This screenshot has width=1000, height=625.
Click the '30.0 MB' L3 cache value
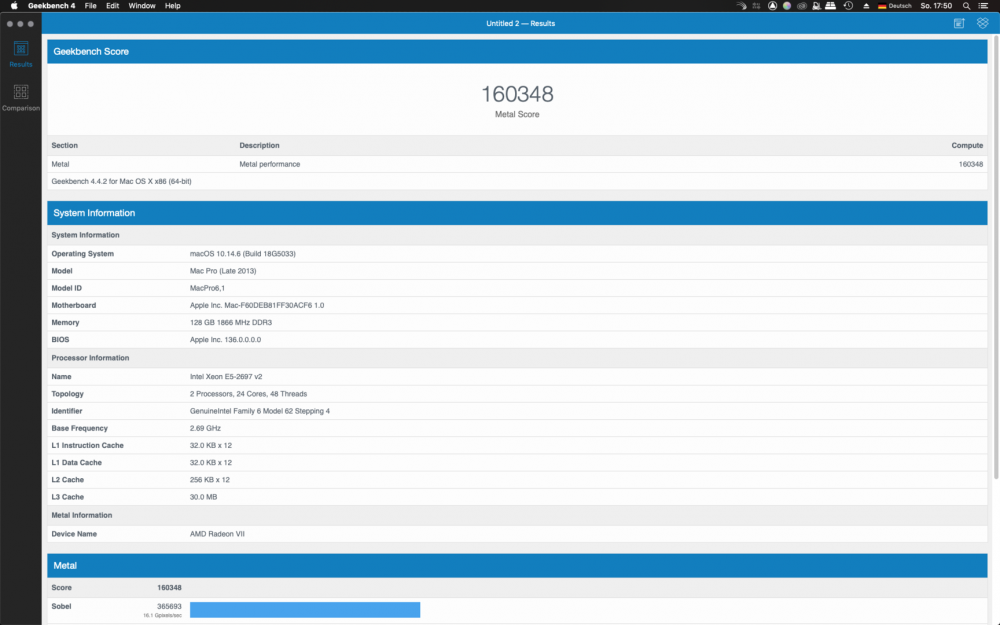pos(203,497)
